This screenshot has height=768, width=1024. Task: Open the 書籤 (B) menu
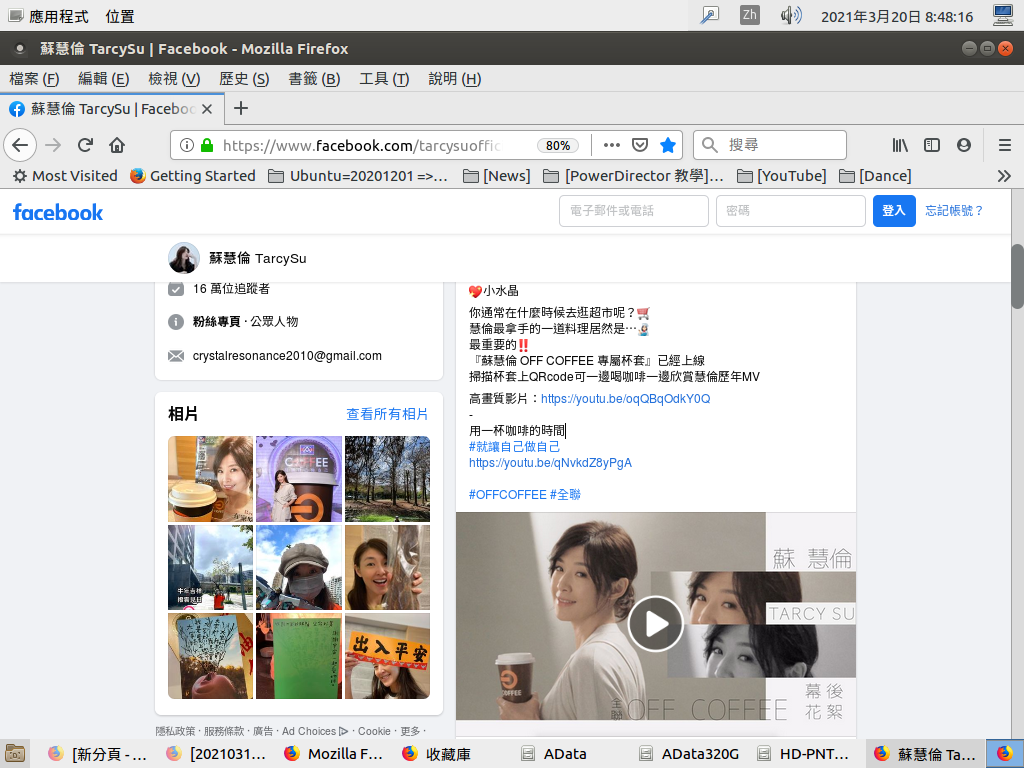pyautogui.click(x=314, y=79)
